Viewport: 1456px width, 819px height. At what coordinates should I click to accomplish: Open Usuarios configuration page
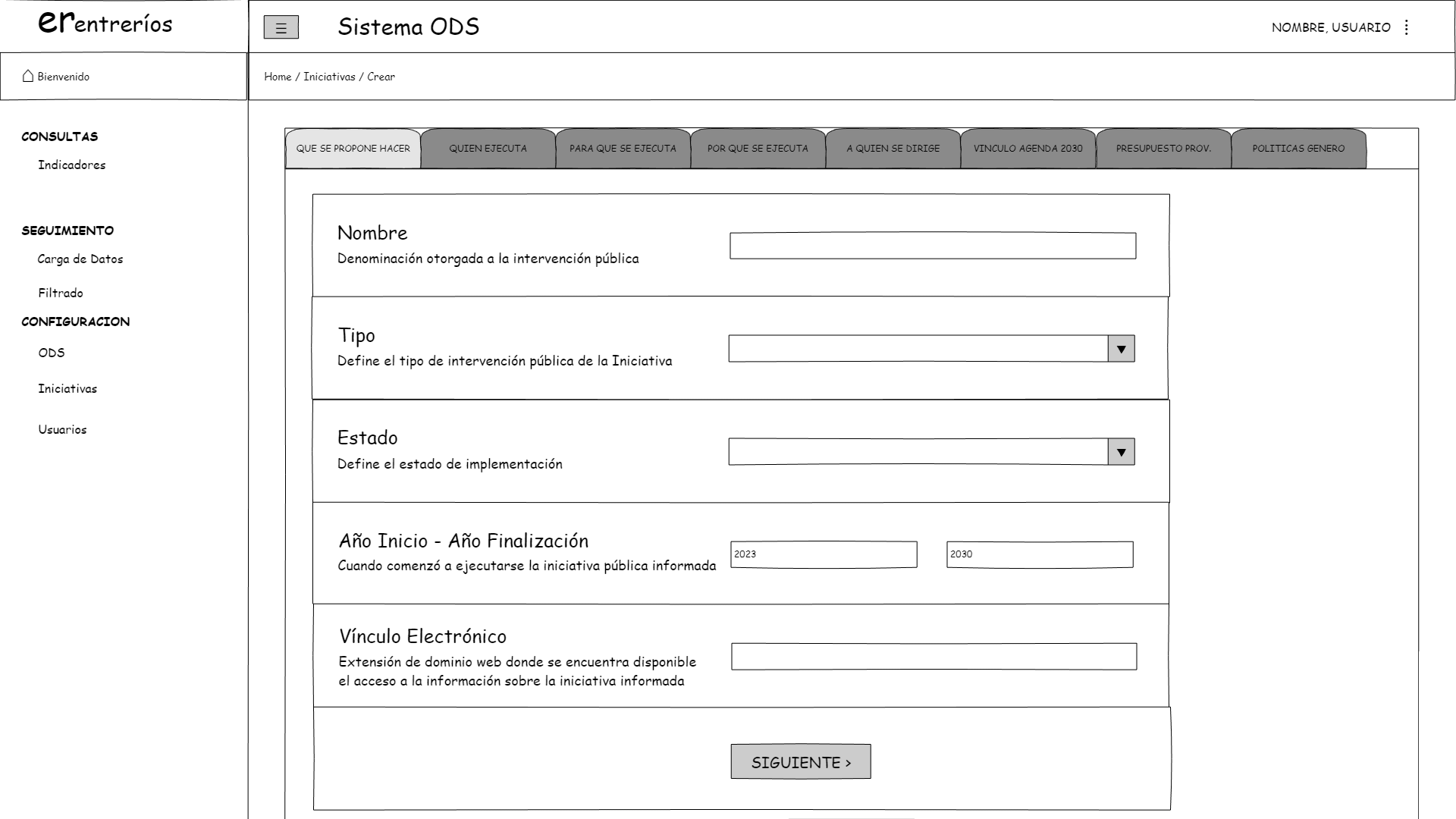[x=62, y=430]
